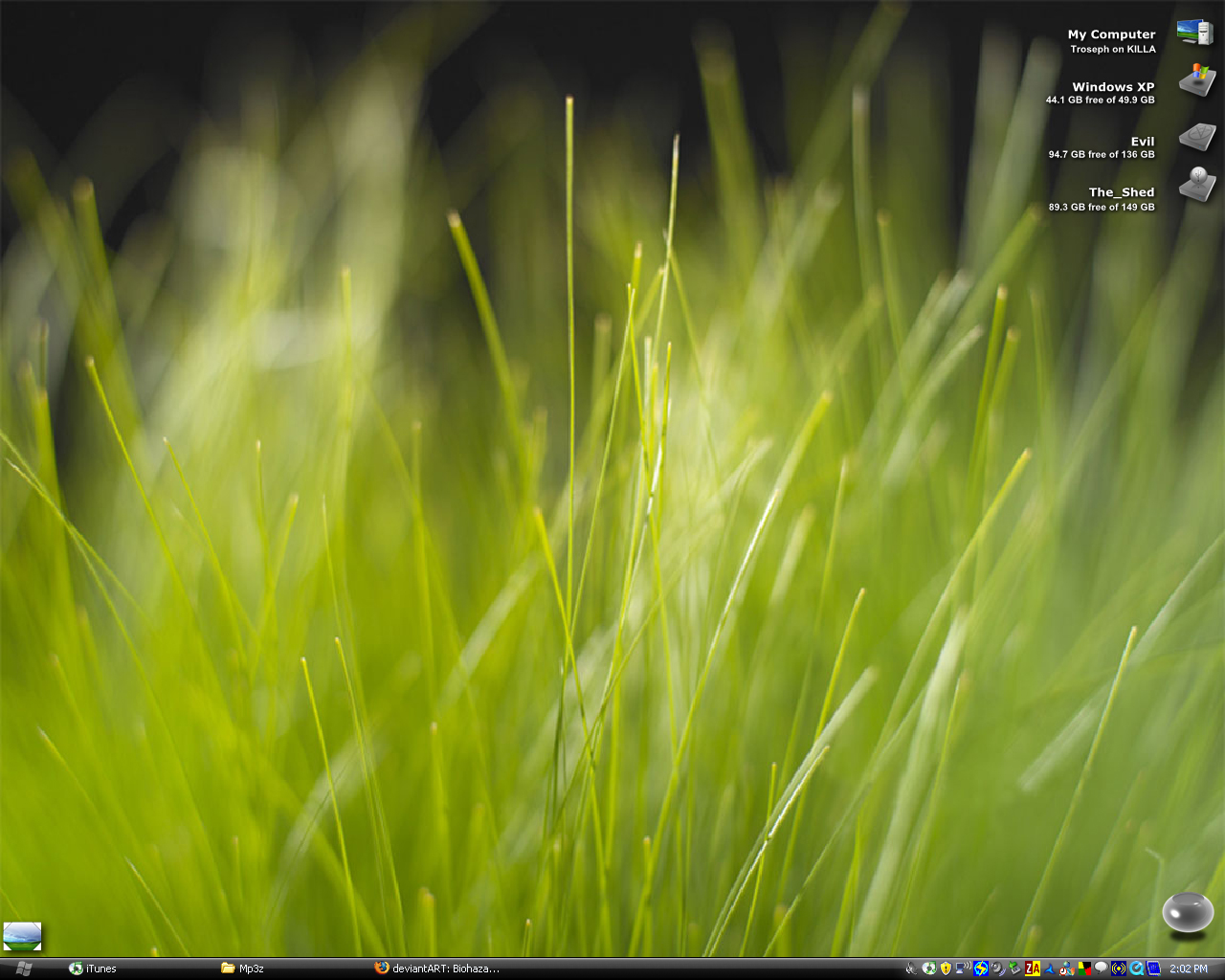
Task: Click the 2:02 PM taskbar clock
Action: click(x=1189, y=969)
